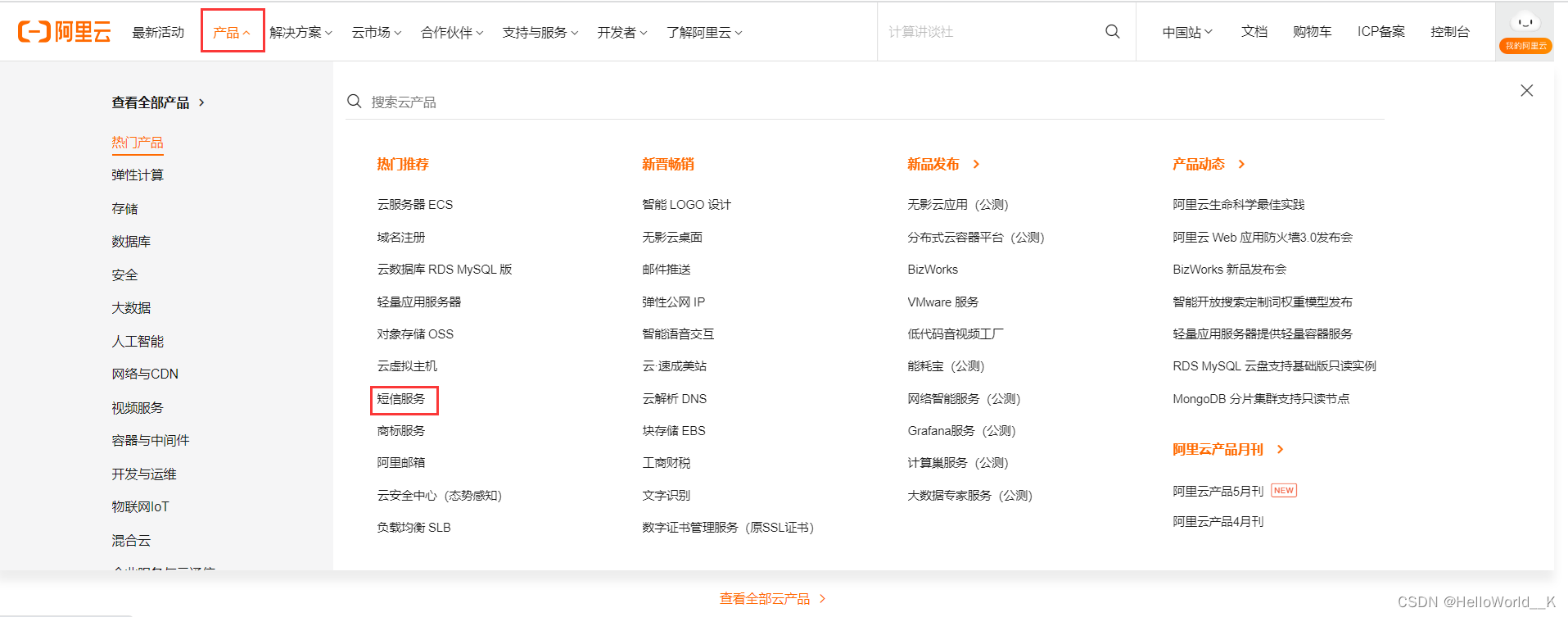Click the magnifier beside 搜索云产品

tap(355, 102)
